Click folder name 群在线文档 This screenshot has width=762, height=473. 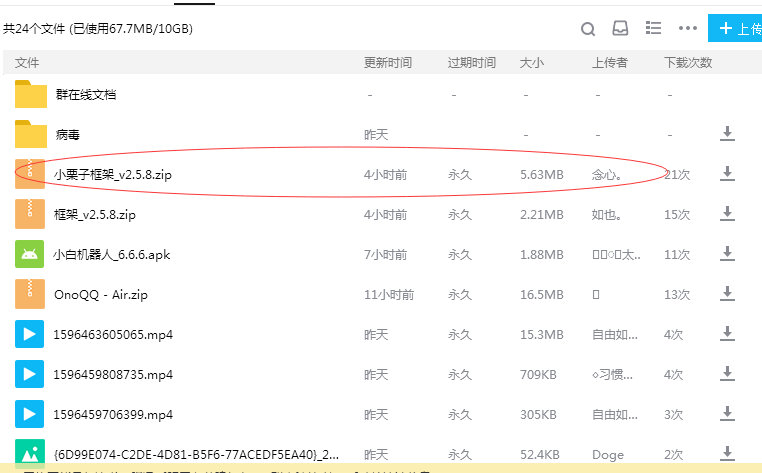pos(86,94)
